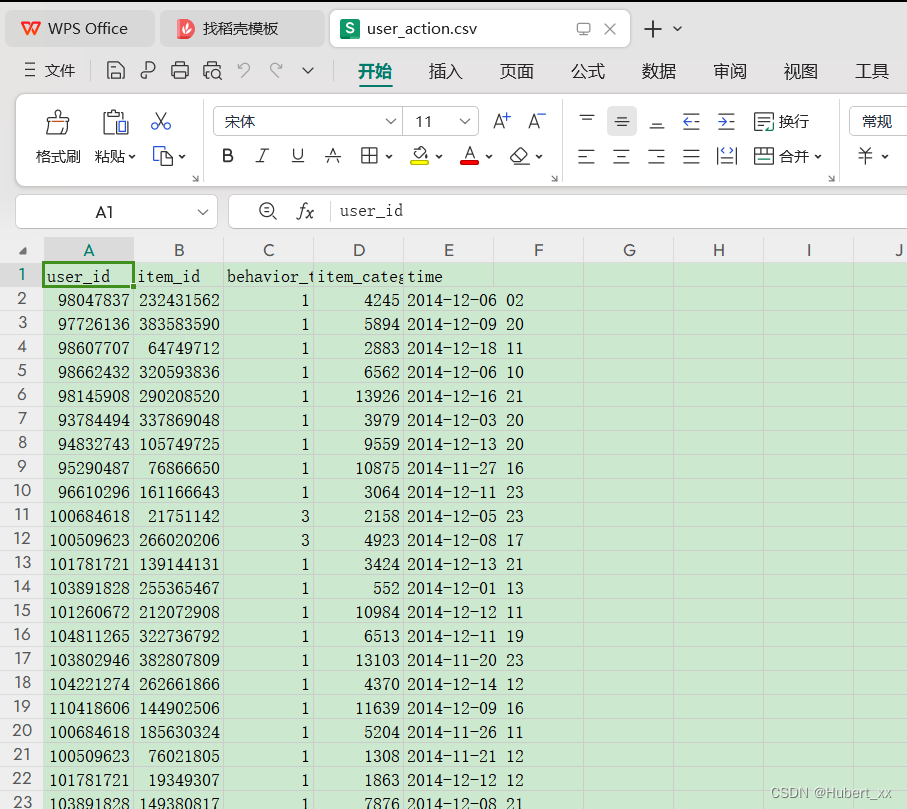907x809 pixels.
Task: Switch to 数据 tab
Action: (659, 71)
